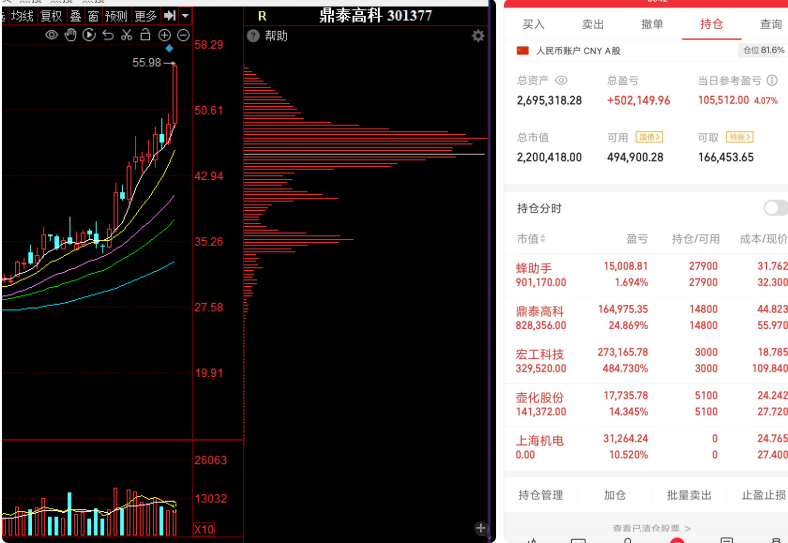Click the 叠 overlay toolbar button
Screen dimensions: 788x543
tap(75, 16)
